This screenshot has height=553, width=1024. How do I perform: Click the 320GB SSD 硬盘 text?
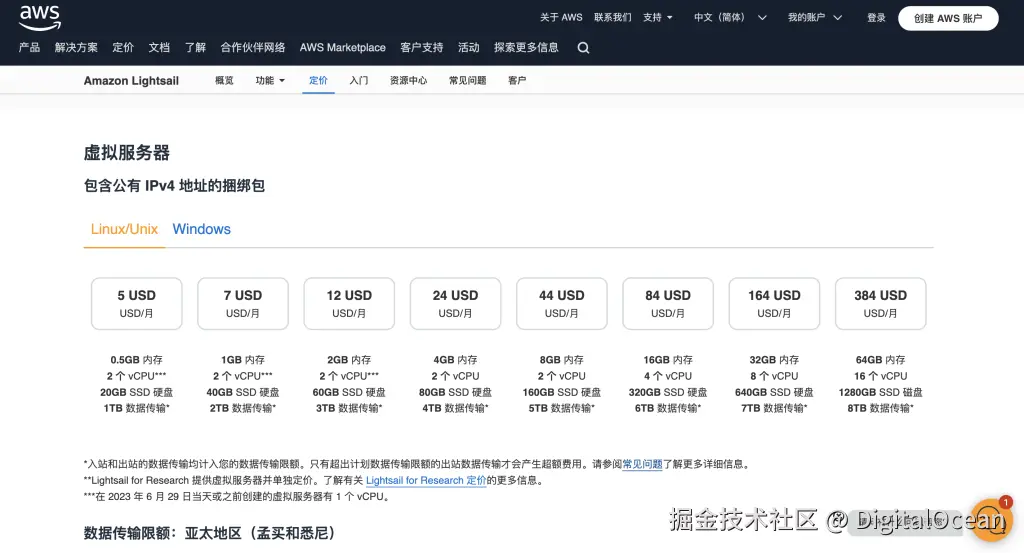tap(668, 392)
